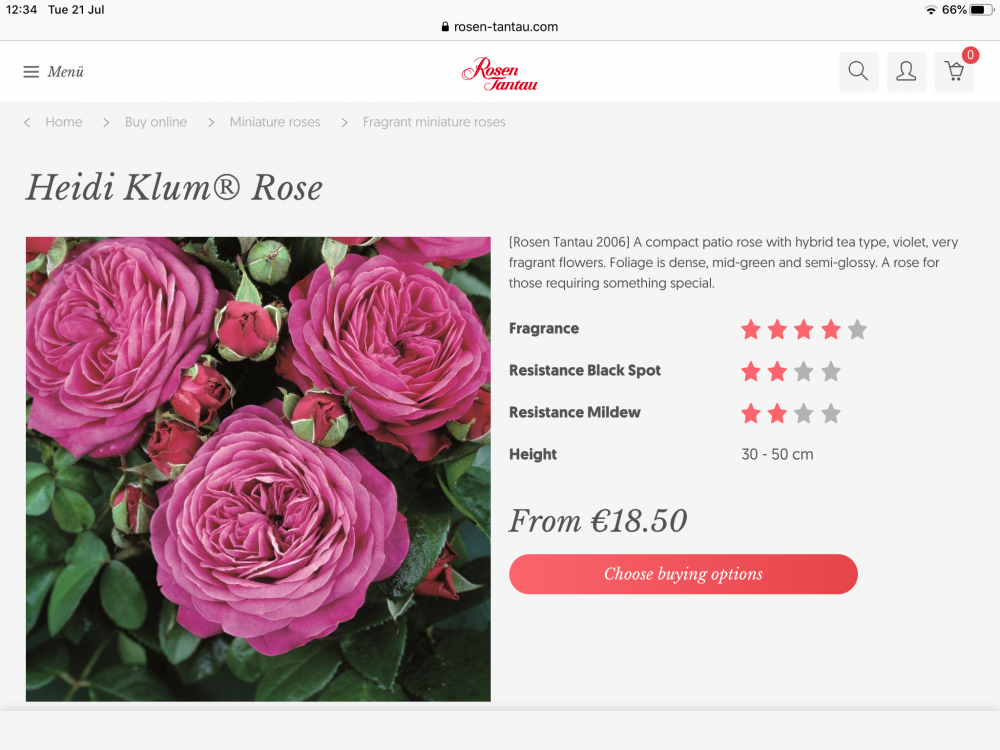Image resolution: width=1000 pixels, height=750 pixels.
Task: Click the cart count badge showing 0
Action: (x=970, y=55)
